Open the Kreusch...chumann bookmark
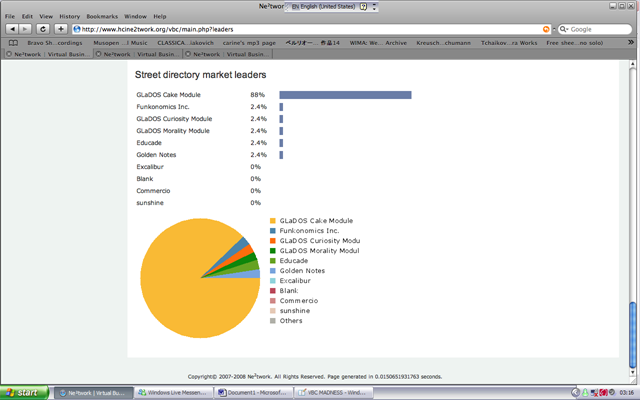The image size is (640, 400). point(443,43)
